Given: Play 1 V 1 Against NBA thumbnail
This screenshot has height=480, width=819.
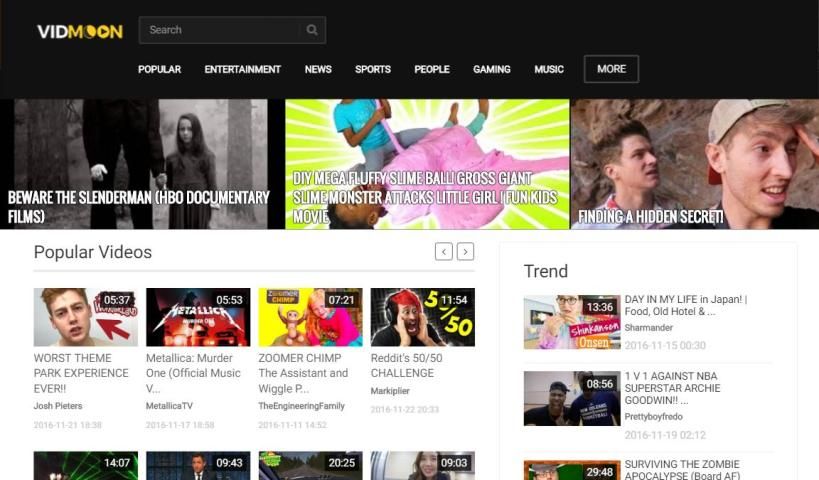Looking at the screenshot, I should tap(571, 398).
